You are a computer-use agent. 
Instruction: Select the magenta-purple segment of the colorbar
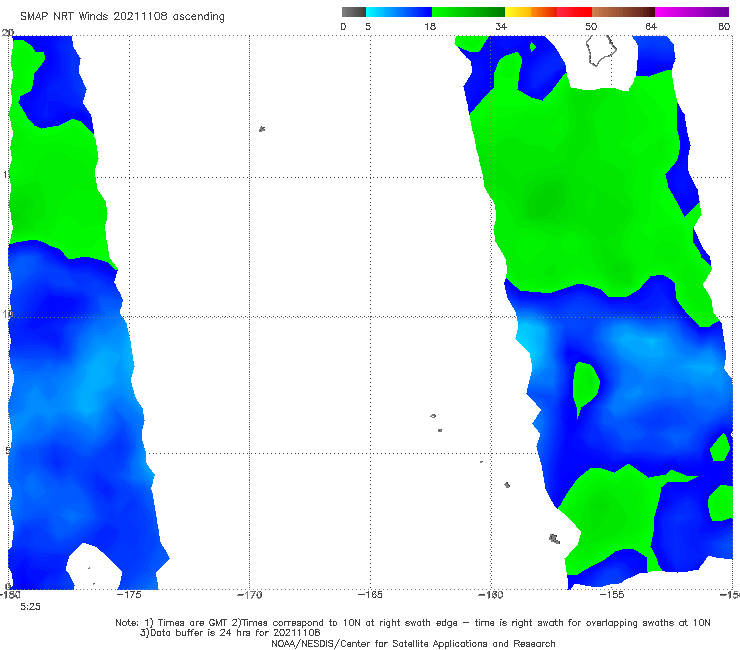pyautogui.click(x=692, y=12)
